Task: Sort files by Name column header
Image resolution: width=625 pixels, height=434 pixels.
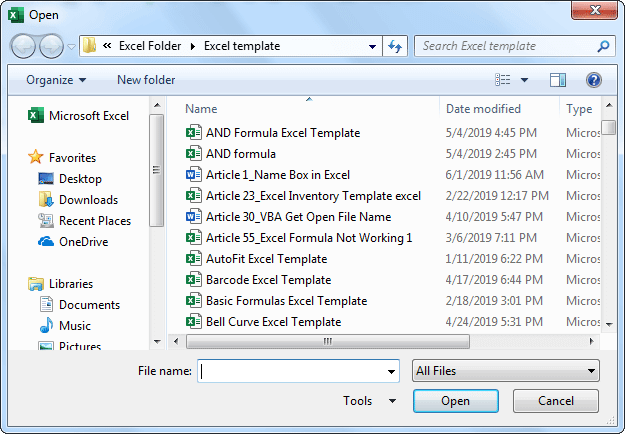Action: [201, 109]
